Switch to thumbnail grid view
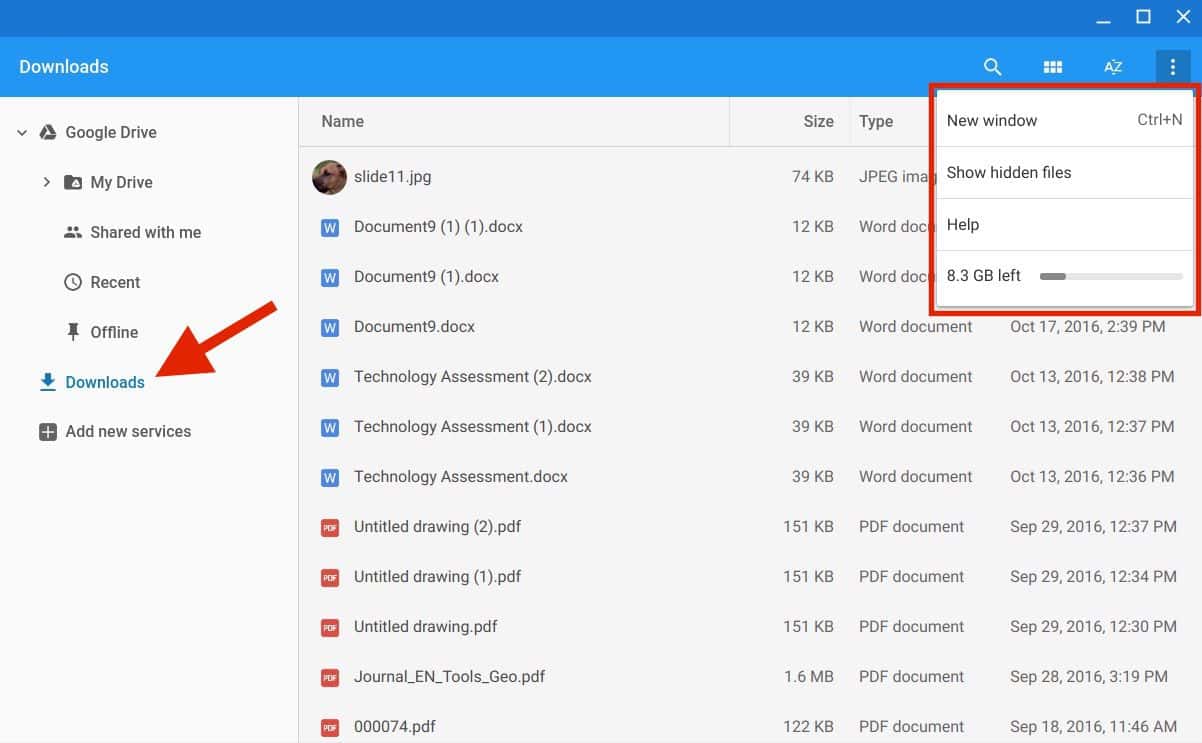This screenshot has height=743, width=1202. pyautogui.click(x=1052, y=67)
